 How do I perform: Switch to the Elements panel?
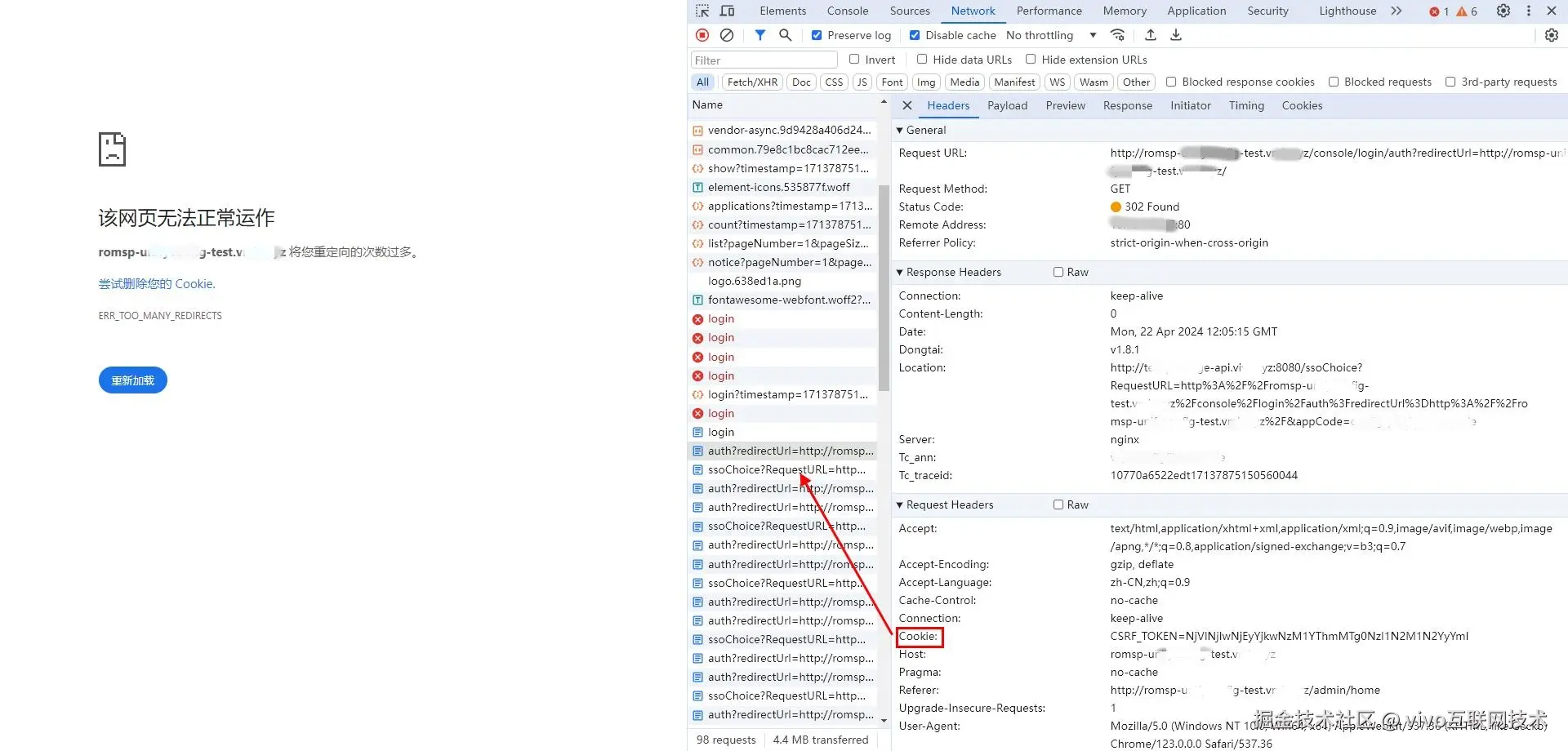tap(782, 11)
